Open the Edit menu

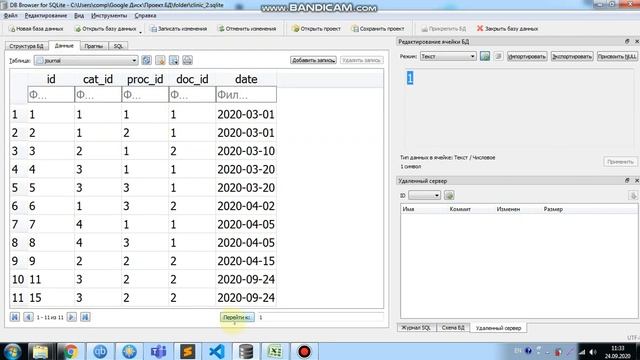click(x=46, y=16)
